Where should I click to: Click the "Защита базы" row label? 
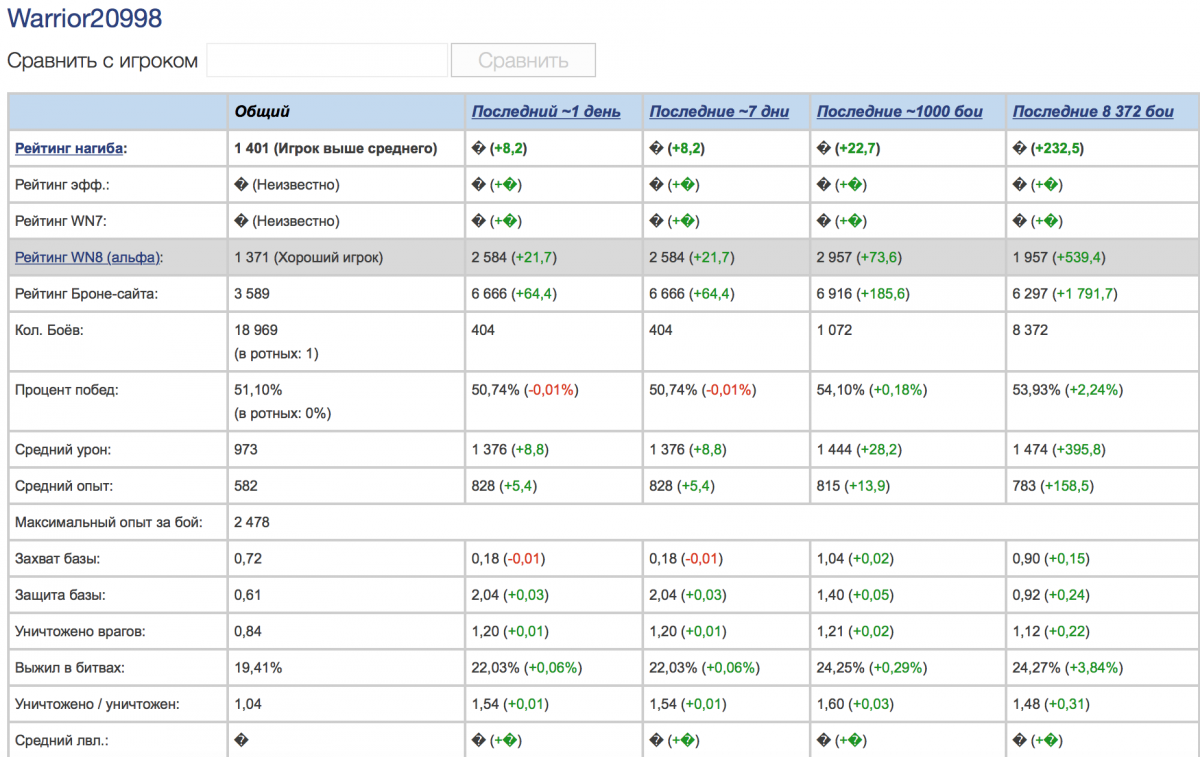pyautogui.click(x=60, y=595)
